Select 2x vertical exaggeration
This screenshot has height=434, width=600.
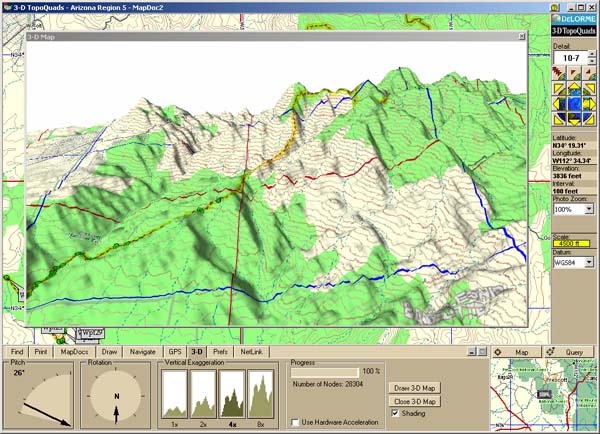(203, 394)
